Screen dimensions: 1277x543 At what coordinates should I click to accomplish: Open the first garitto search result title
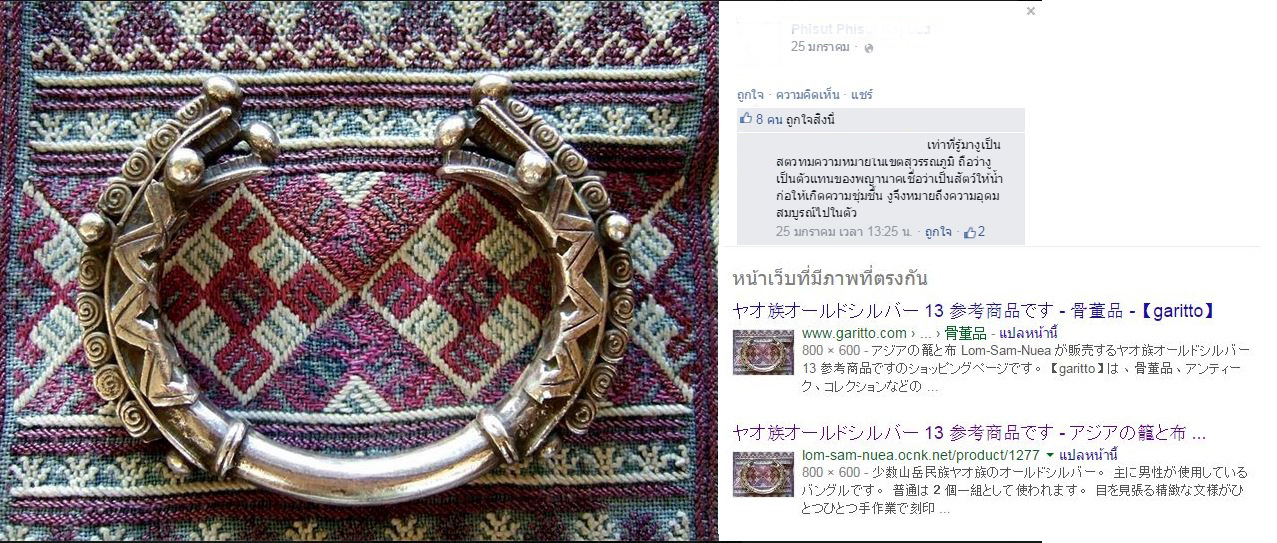[973, 310]
